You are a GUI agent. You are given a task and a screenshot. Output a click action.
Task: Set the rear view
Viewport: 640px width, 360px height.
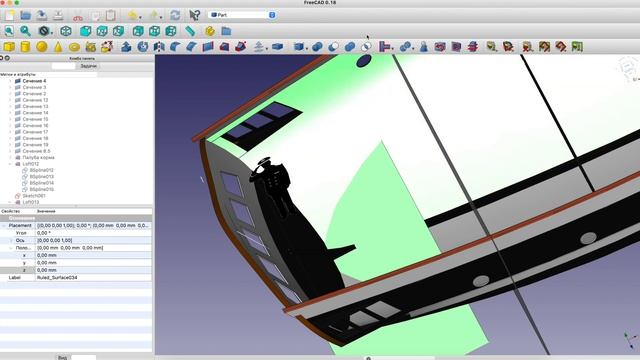(138, 31)
